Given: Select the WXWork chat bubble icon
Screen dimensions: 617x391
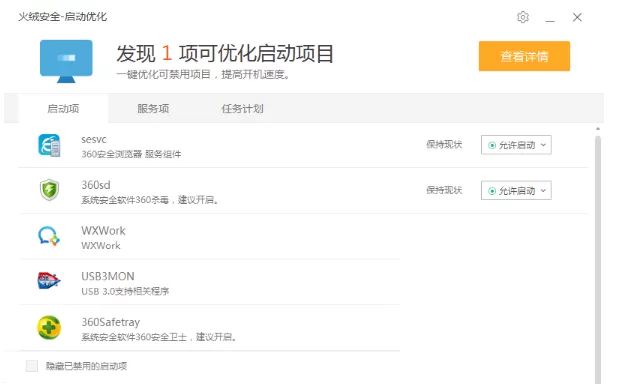Looking at the screenshot, I should coord(49,236).
